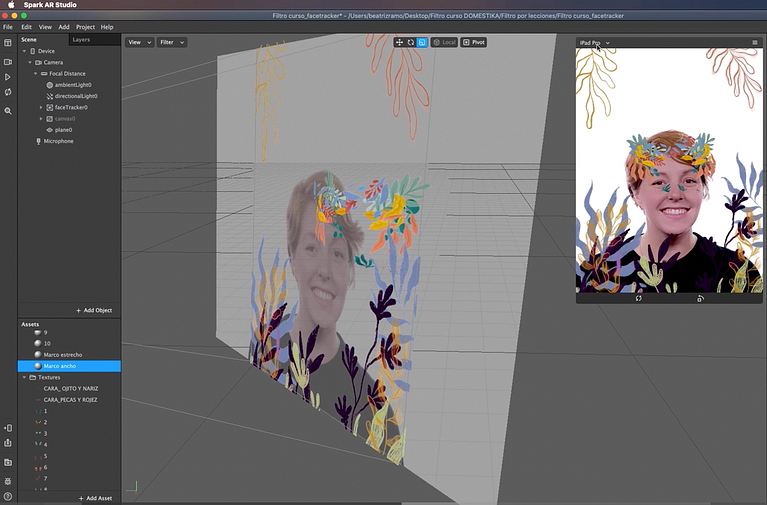Select the Scale manipulator tool
The image size is (767, 505).
[x=422, y=43]
